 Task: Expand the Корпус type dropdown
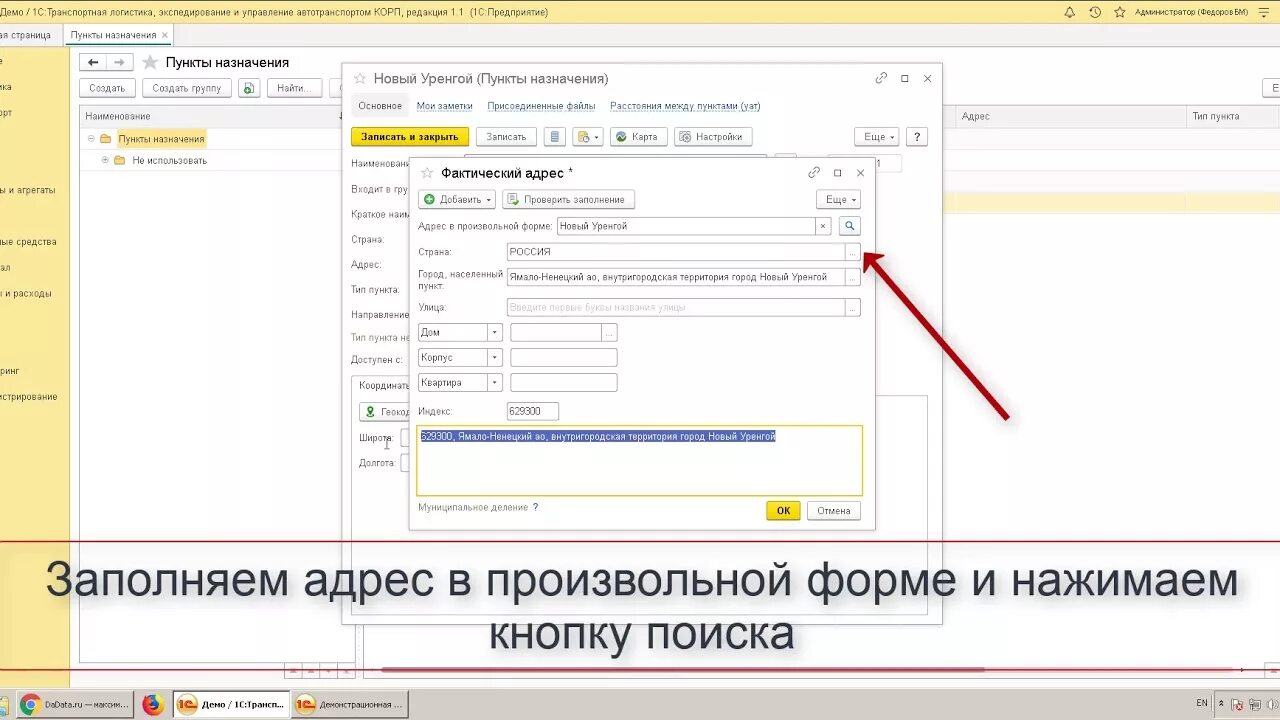click(x=495, y=357)
